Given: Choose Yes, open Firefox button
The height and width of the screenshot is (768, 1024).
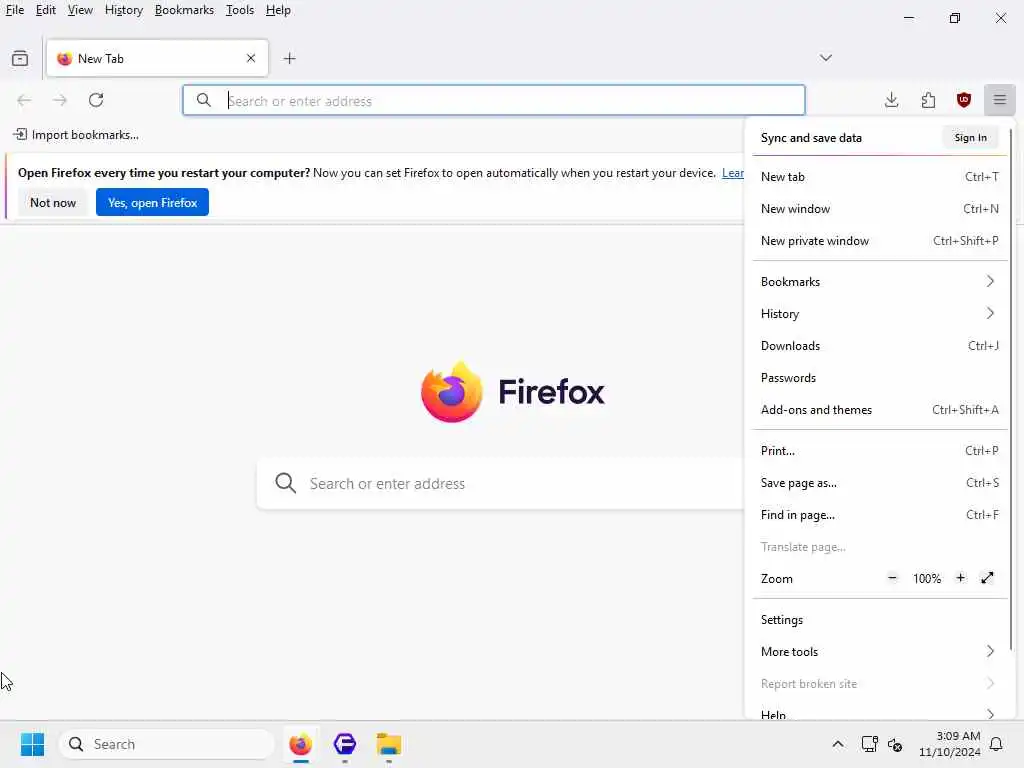Looking at the screenshot, I should 152,202.
